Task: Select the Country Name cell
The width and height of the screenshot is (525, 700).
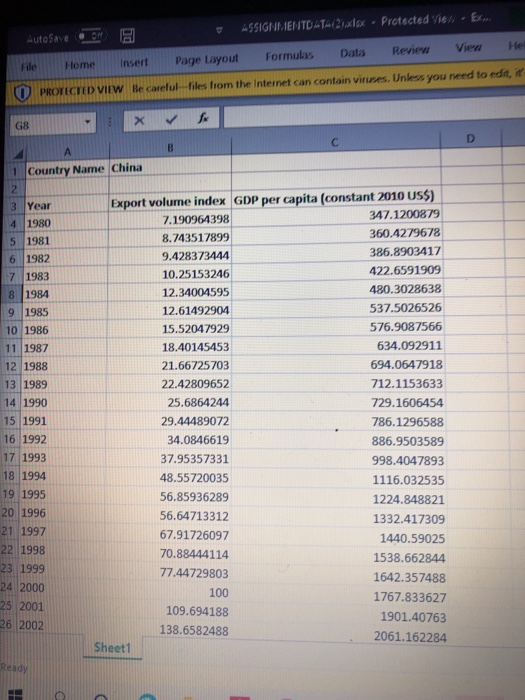Action: point(66,170)
